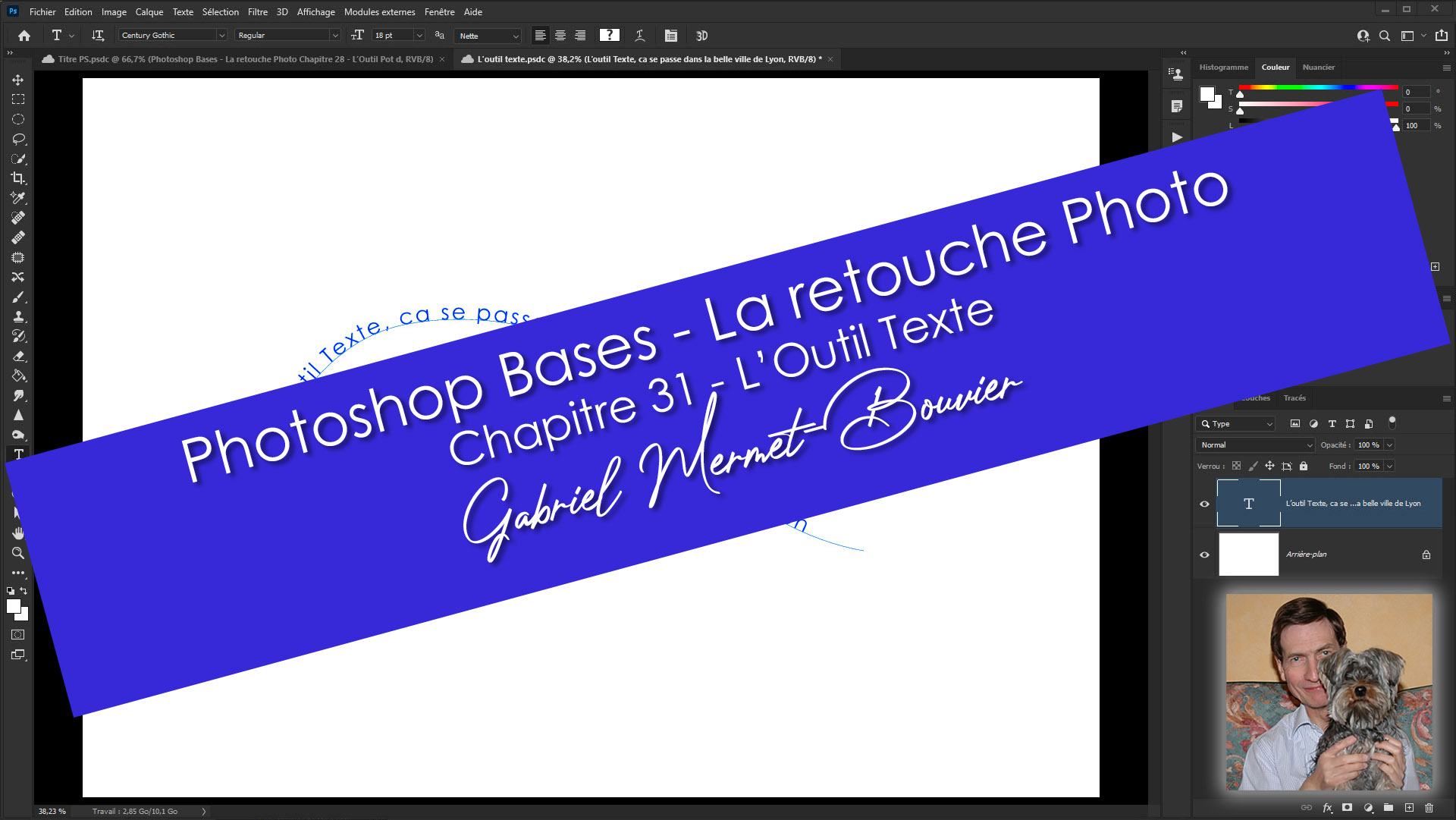Viewport: 1456px width, 820px height.
Task: Open the Century Gothic font dropdown
Action: [x=221, y=36]
